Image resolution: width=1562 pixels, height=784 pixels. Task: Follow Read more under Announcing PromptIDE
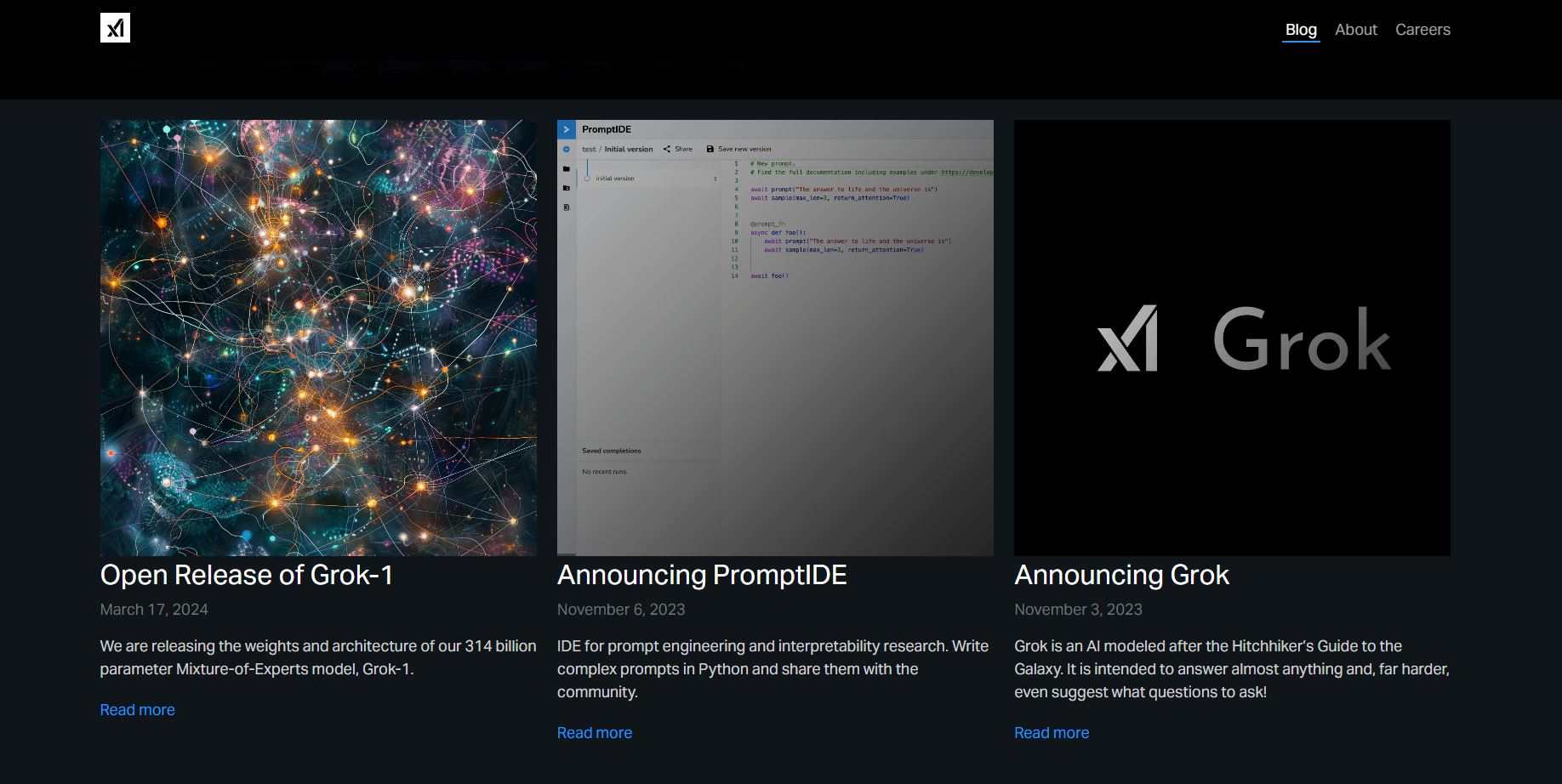tap(594, 733)
